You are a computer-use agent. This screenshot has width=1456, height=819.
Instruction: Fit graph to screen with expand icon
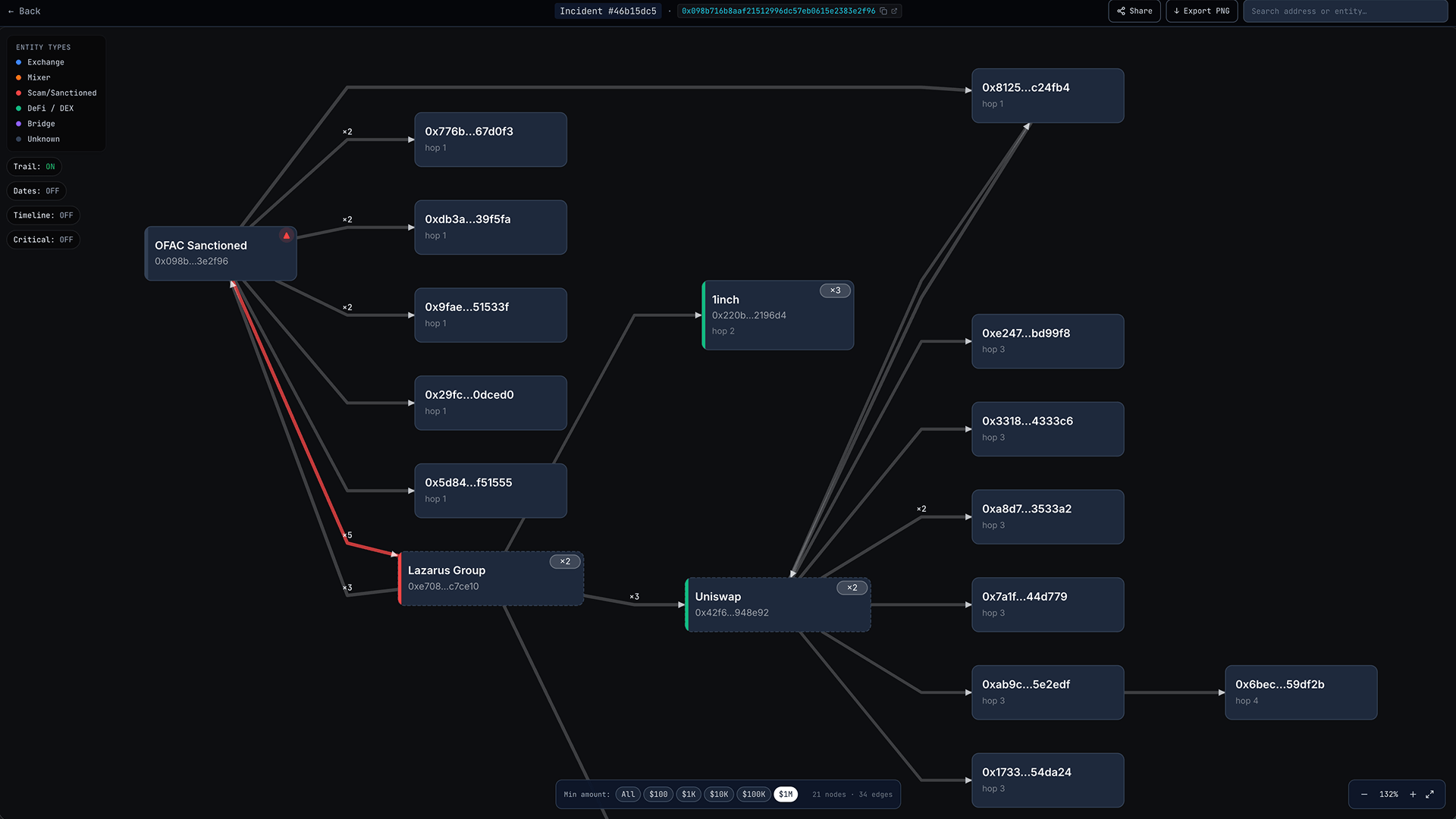pyautogui.click(x=1429, y=795)
